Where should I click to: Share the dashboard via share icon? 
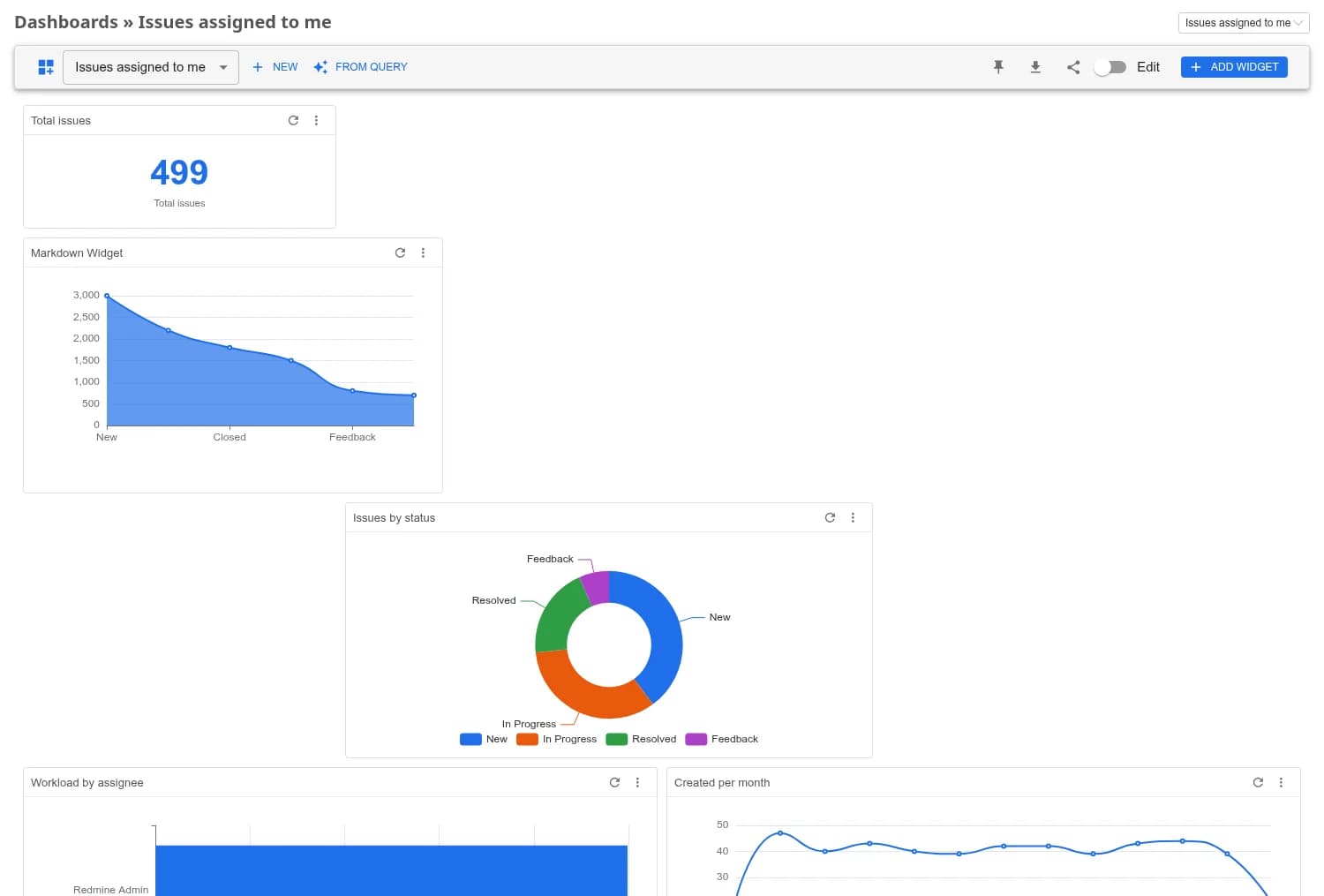click(x=1073, y=67)
